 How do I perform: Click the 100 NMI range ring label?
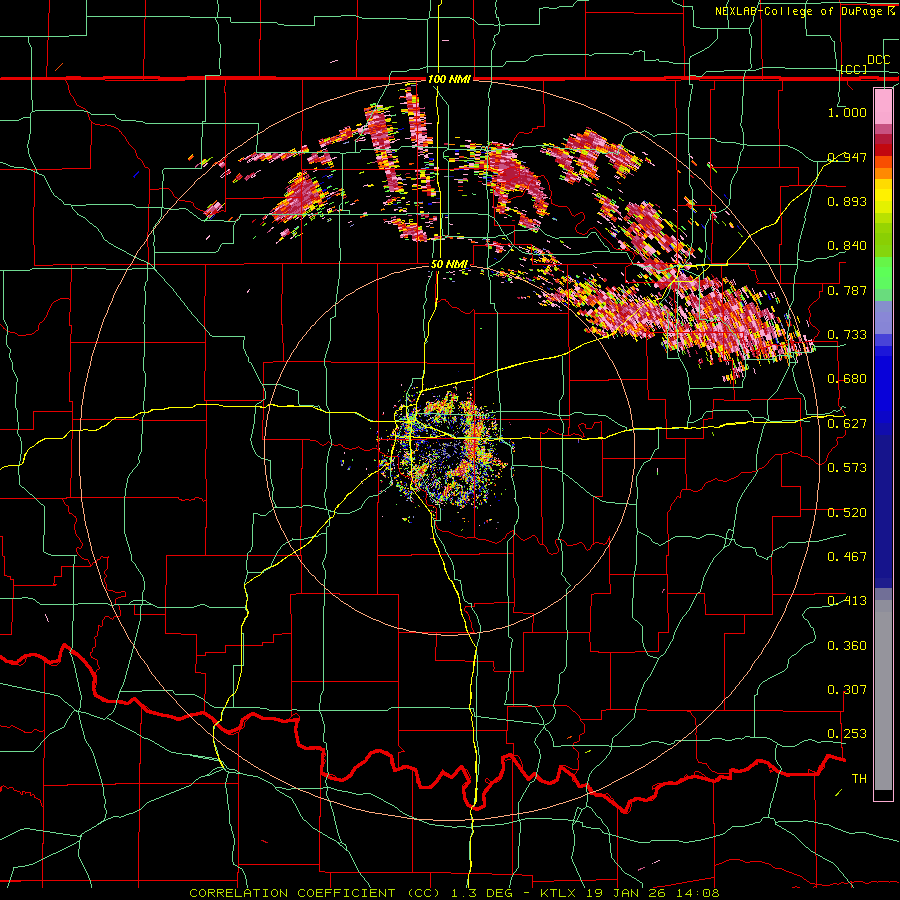(449, 79)
